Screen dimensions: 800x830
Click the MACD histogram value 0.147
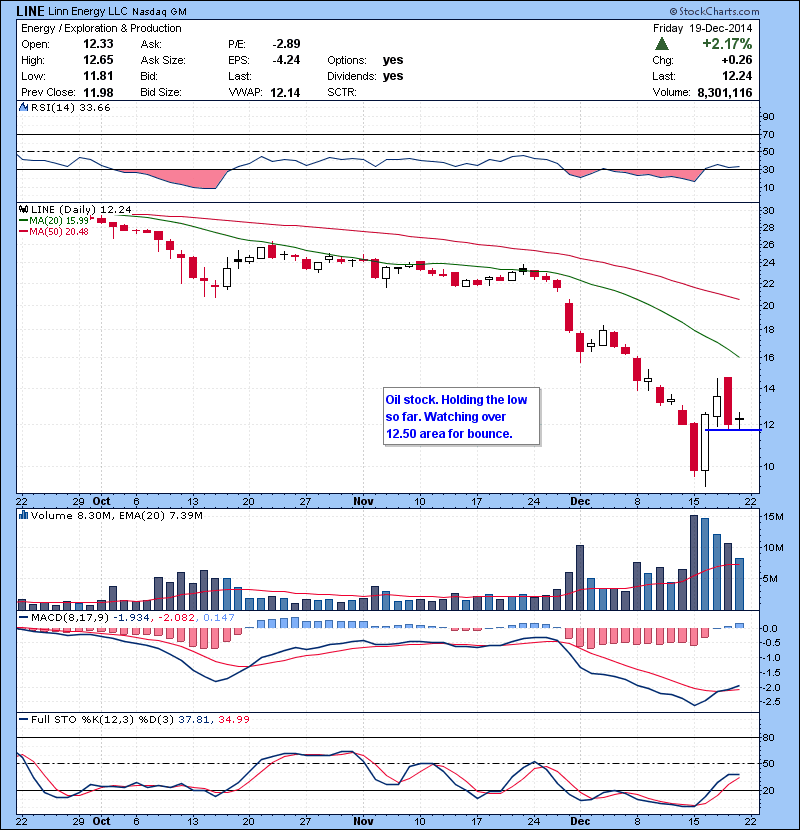(219, 617)
